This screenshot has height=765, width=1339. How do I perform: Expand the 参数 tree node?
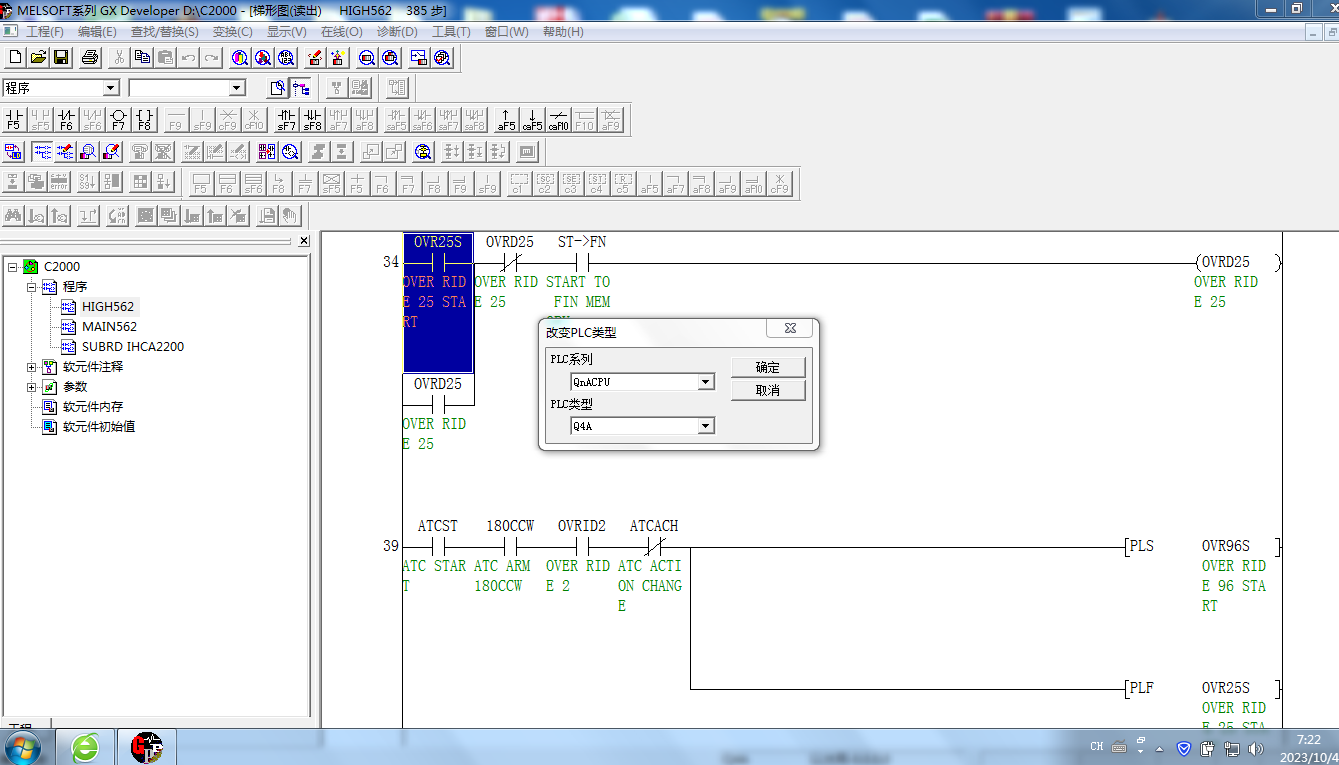[32, 387]
